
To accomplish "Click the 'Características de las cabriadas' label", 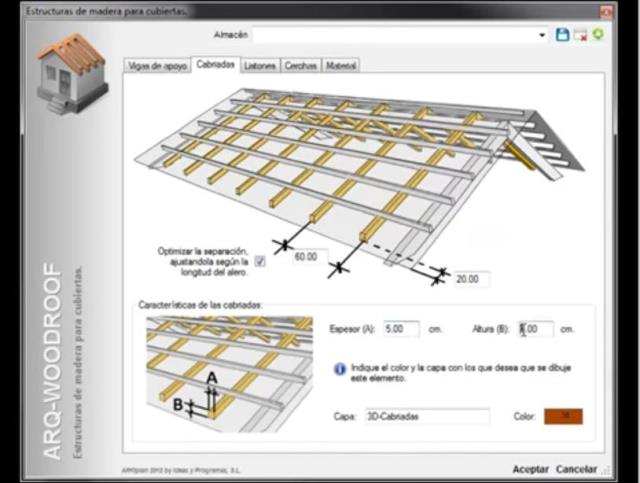I will point(200,305).
